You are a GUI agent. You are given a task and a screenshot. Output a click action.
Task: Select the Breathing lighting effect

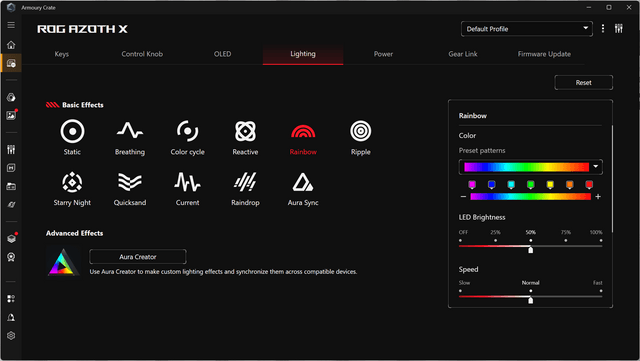pos(130,137)
